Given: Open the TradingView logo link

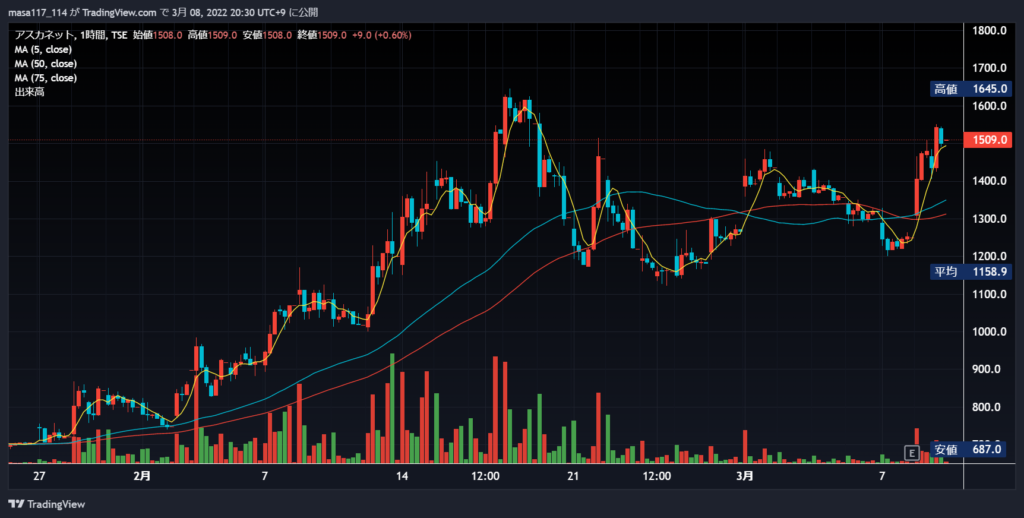Looking at the screenshot, I should point(46,504).
